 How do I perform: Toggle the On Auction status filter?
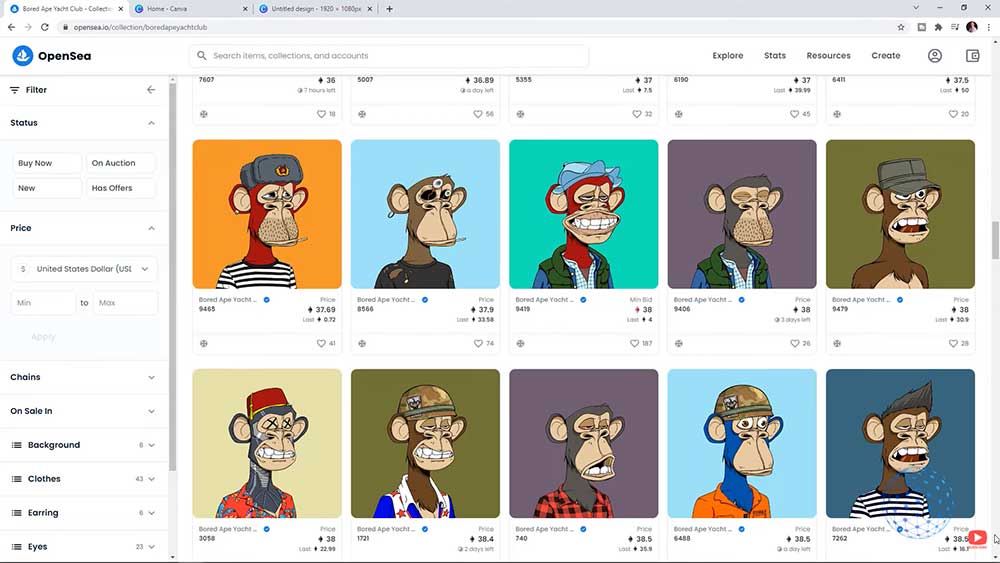(121, 163)
